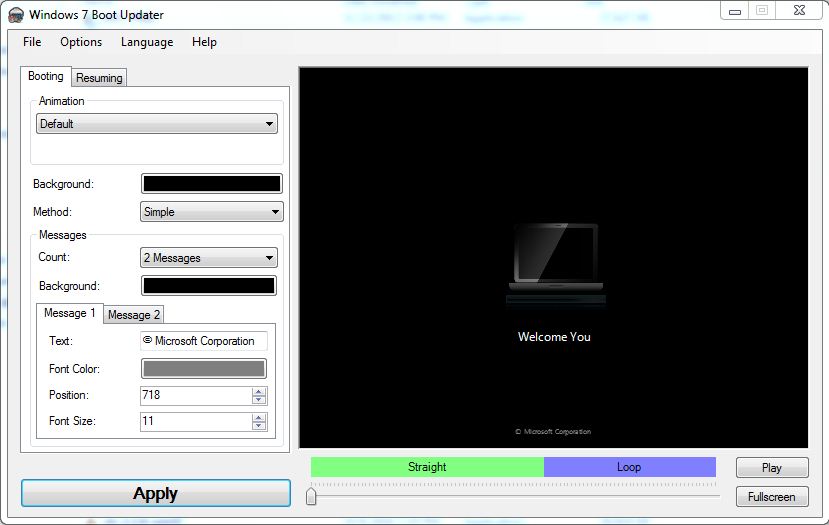Minimize the Boot Updater window
The height and width of the screenshot is (525, 829).
coord(735,11)
